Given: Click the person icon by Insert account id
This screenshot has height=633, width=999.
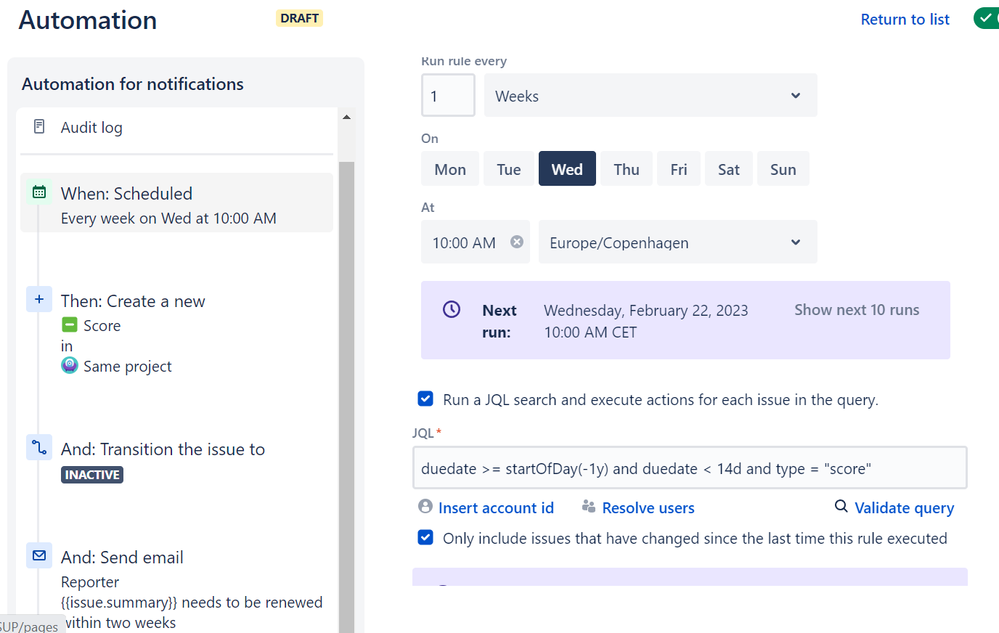Looking at the screenshot, I should point(425,506).
